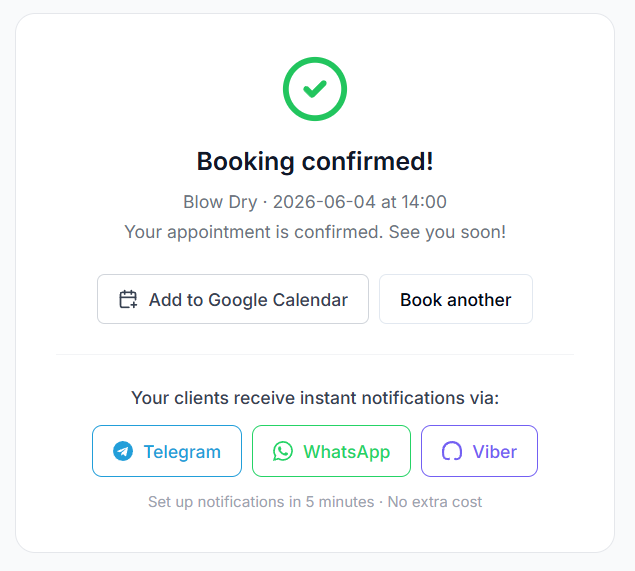The image size is (635, 571).
Task: Click the Your appointment is confirmed text
Action: 254,232
